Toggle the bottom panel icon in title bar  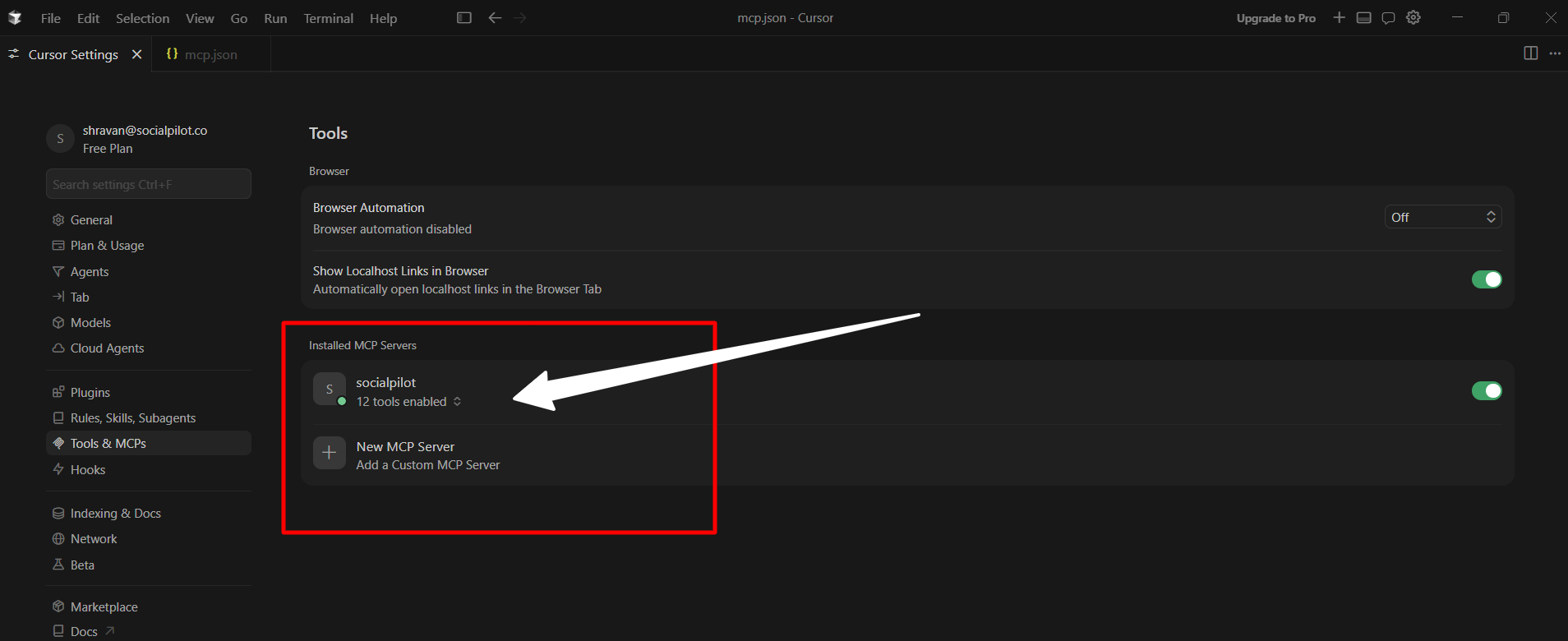[1364, 17]
